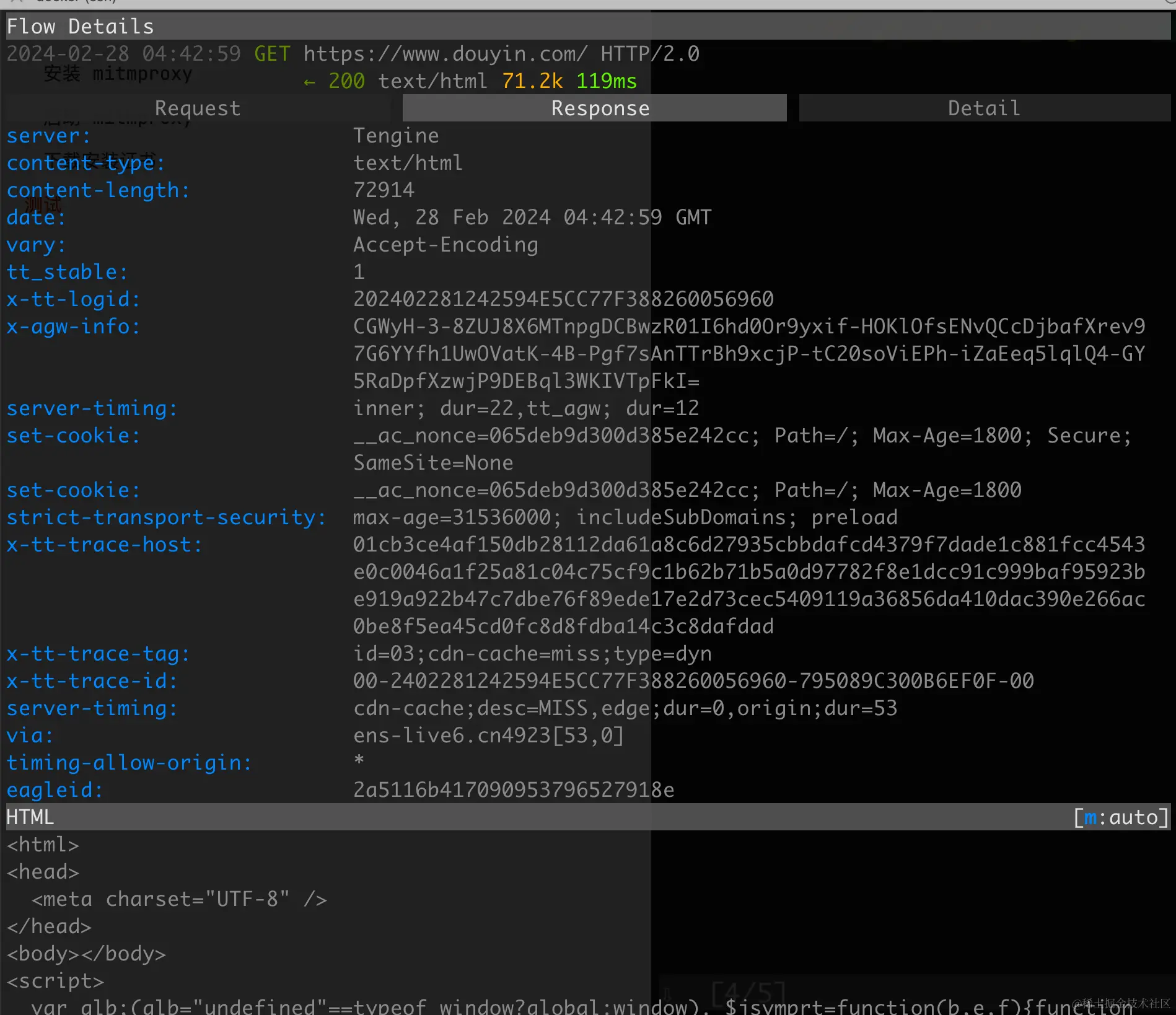Click the Accept-Encoding value
This screenshot has height=1015, width=1176.
[445, 245]
